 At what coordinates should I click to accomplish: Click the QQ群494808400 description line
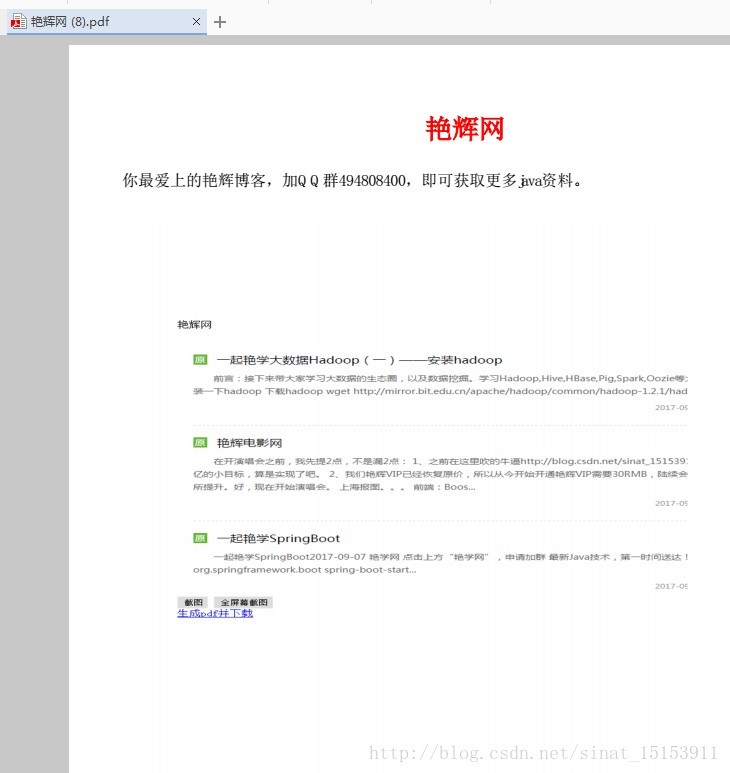tap(353, 180)
